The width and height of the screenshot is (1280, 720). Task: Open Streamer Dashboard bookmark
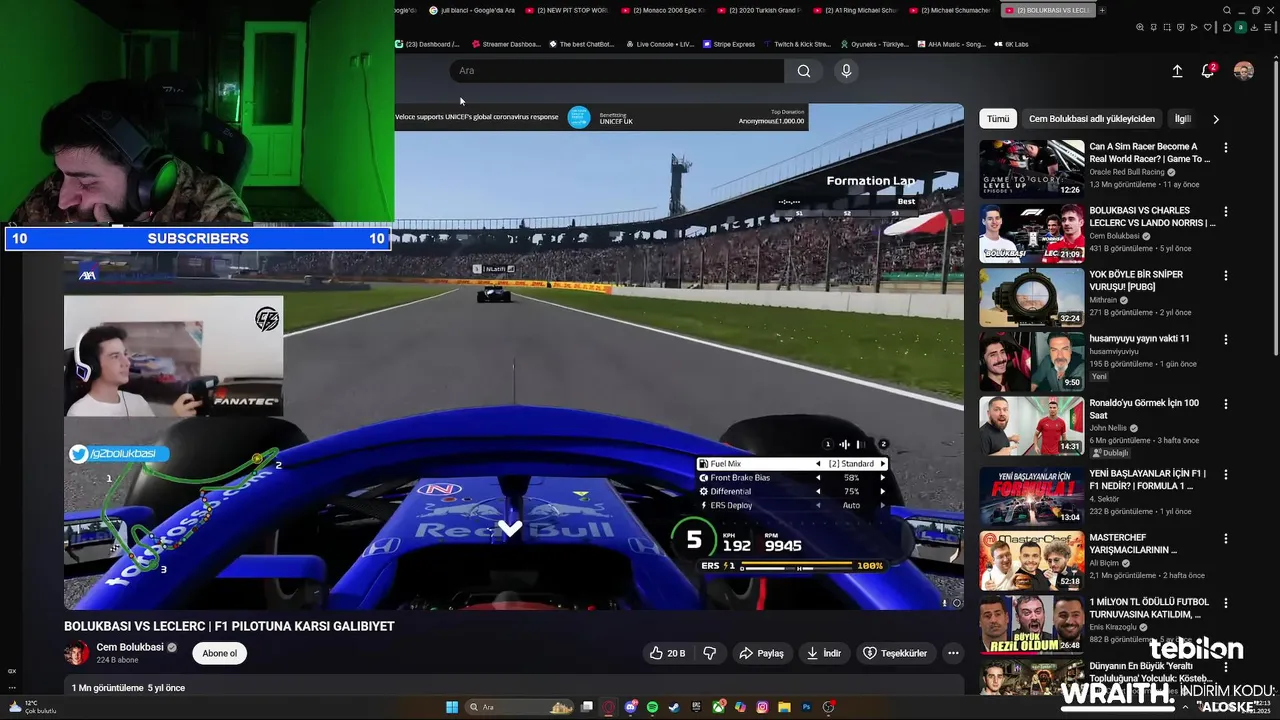click(x=506, y=44)
